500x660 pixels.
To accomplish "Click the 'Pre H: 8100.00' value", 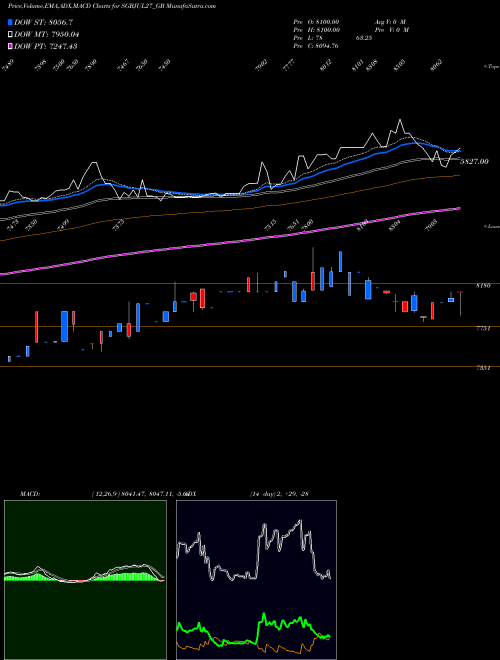I will click(317, 30).
